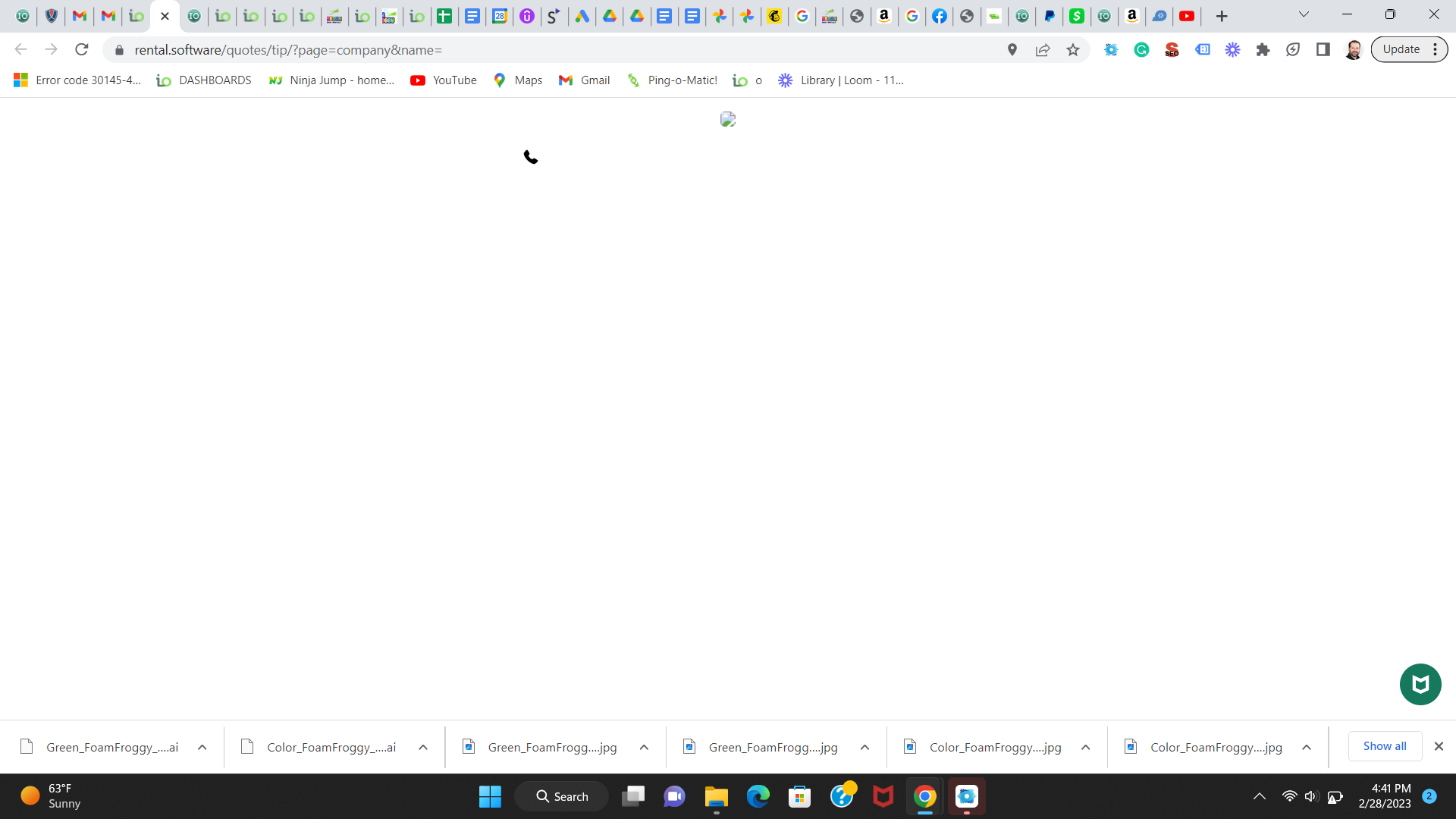The height and width of the screenshot is (819, 1456).
Task: Open the Extensions puzzle icon
Action: click(x=1263, y=50)
